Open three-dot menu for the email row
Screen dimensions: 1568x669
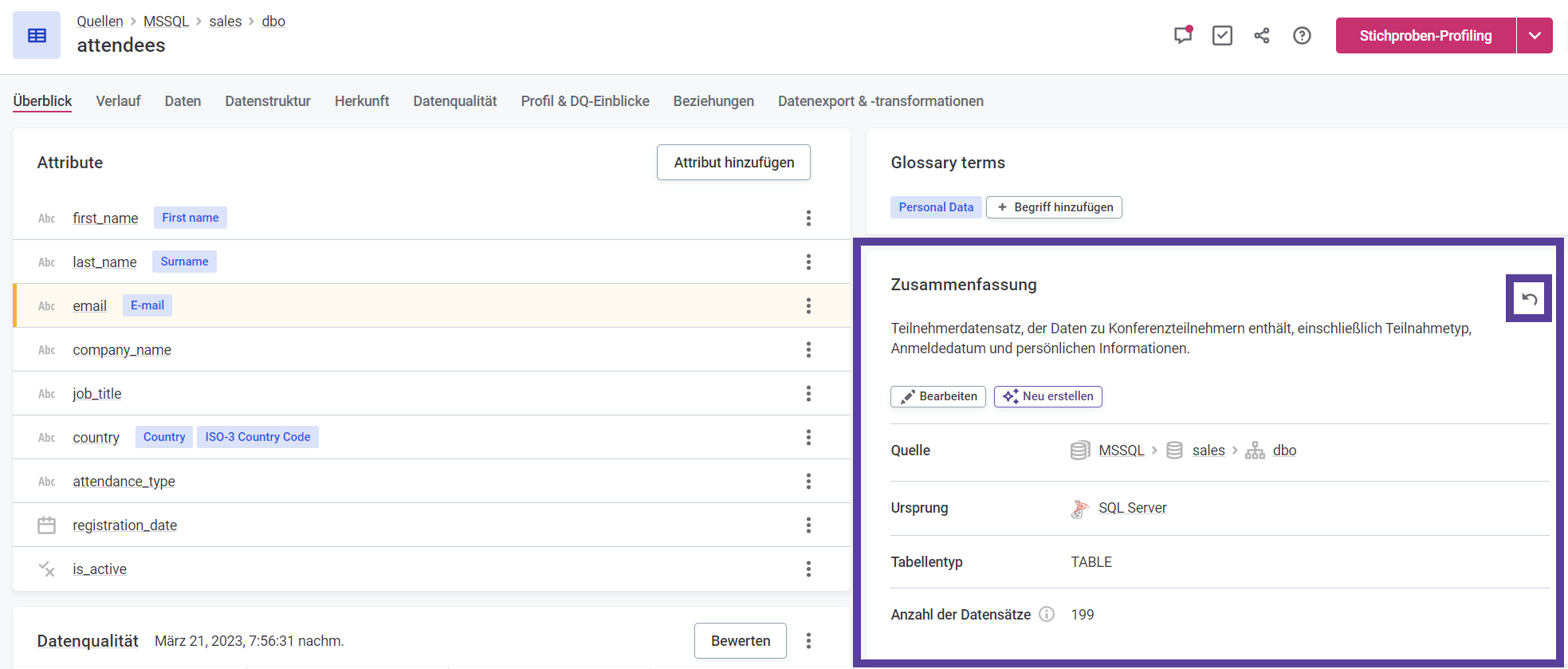(x=808, y=306)
